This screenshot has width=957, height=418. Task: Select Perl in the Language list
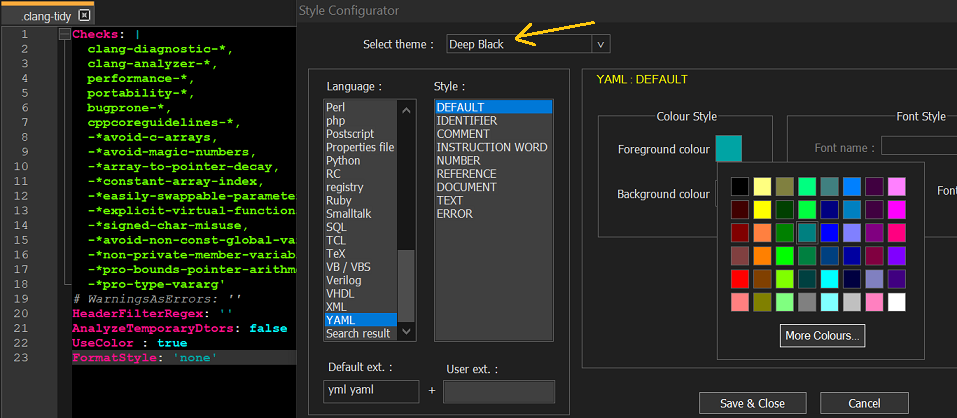[x=360, y=107]
